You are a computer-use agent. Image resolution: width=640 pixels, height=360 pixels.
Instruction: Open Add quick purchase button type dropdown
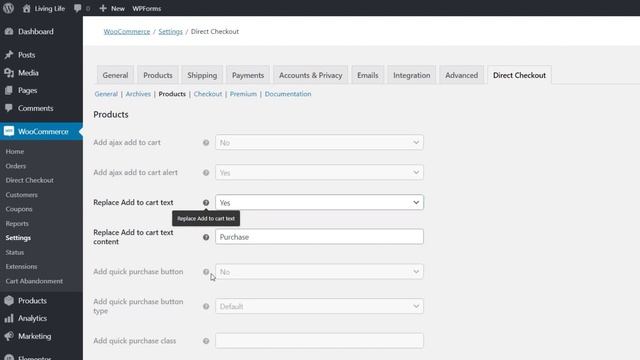pyautogui.click(x=319, y=306)
